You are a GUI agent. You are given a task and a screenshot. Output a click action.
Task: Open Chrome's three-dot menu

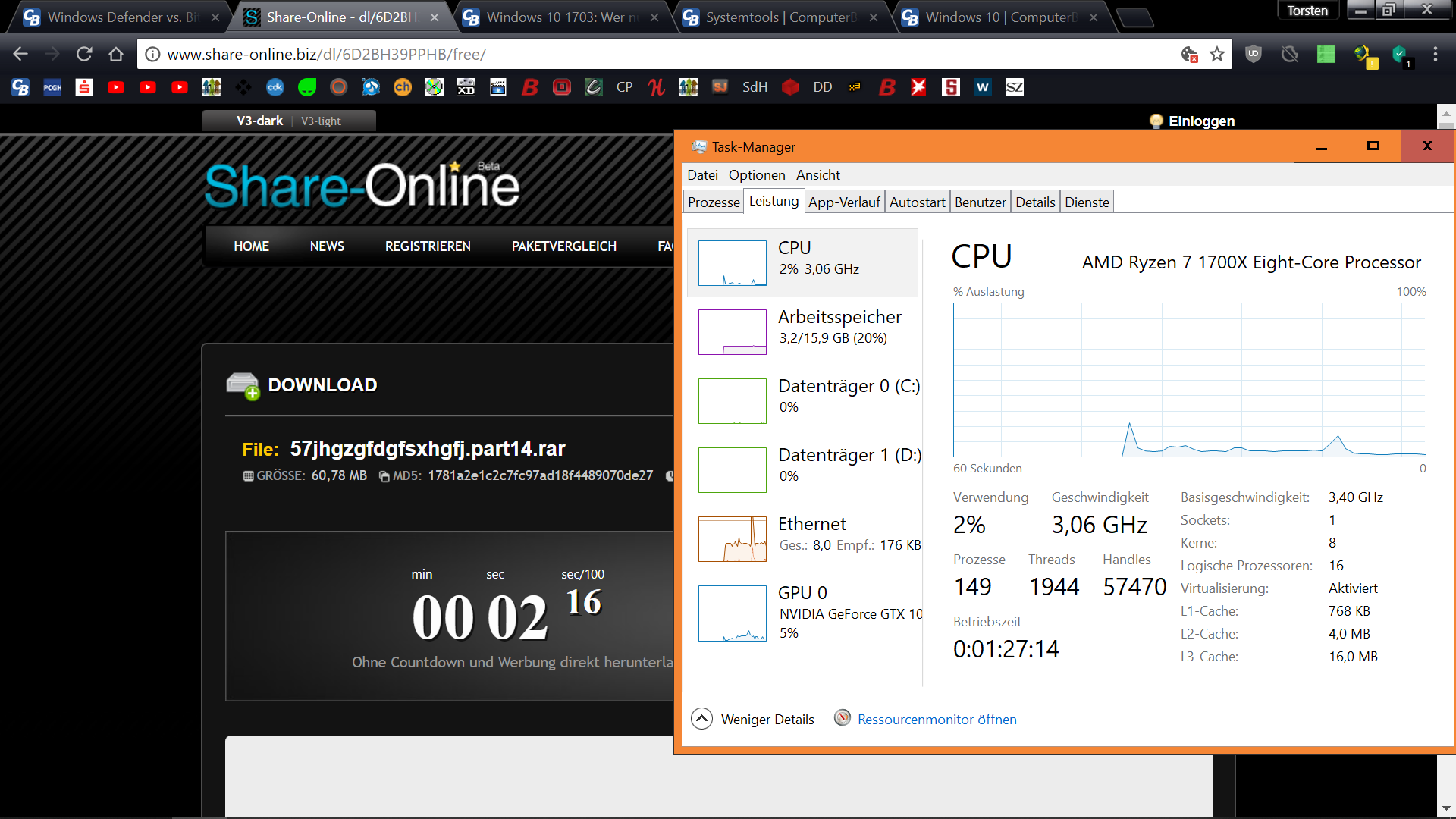(1435, 54)
